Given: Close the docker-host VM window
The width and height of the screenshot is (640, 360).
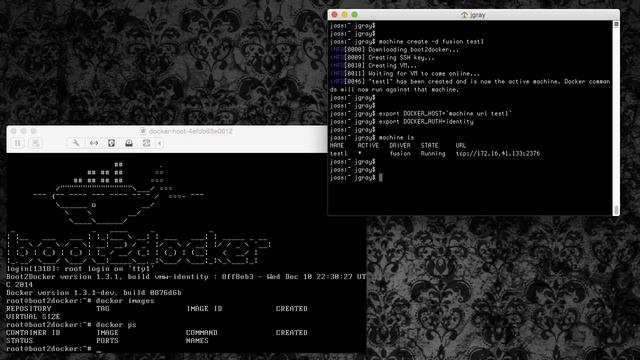Looking at the screenshot, I should point(13,131).
